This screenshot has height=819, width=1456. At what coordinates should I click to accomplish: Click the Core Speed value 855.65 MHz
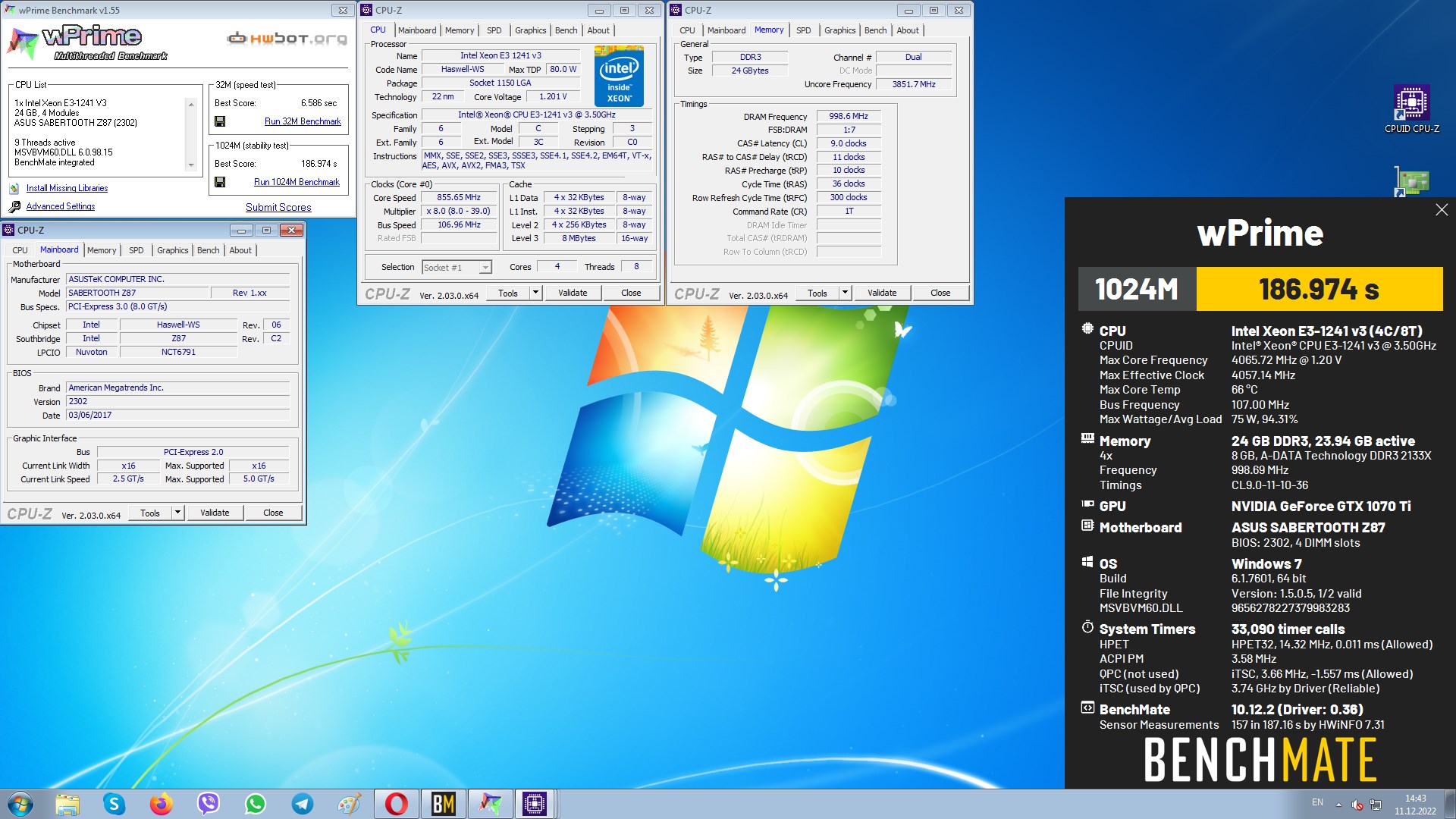pyautogui.click(x=459, y=197)
